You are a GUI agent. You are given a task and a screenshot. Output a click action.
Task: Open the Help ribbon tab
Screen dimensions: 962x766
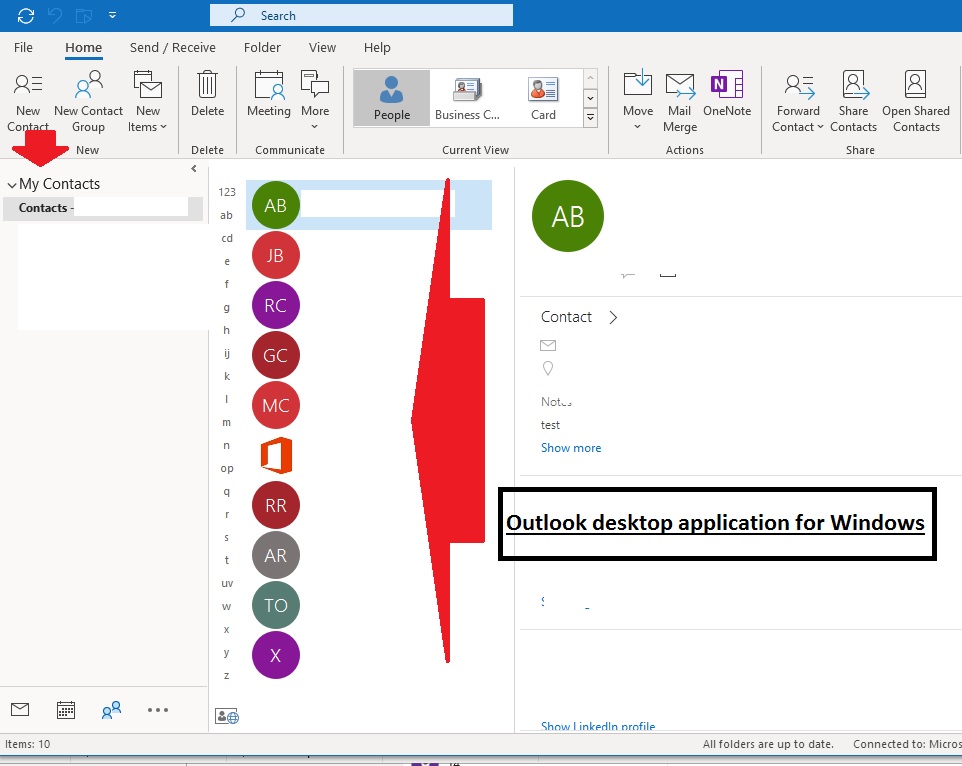point(377,47)
